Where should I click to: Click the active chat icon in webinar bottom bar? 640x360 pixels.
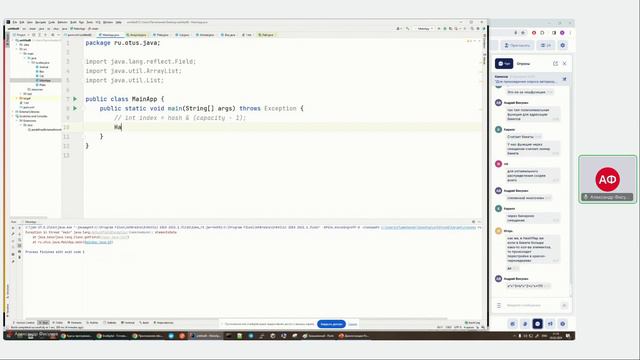pyautogui.click(x=538, y=324)
